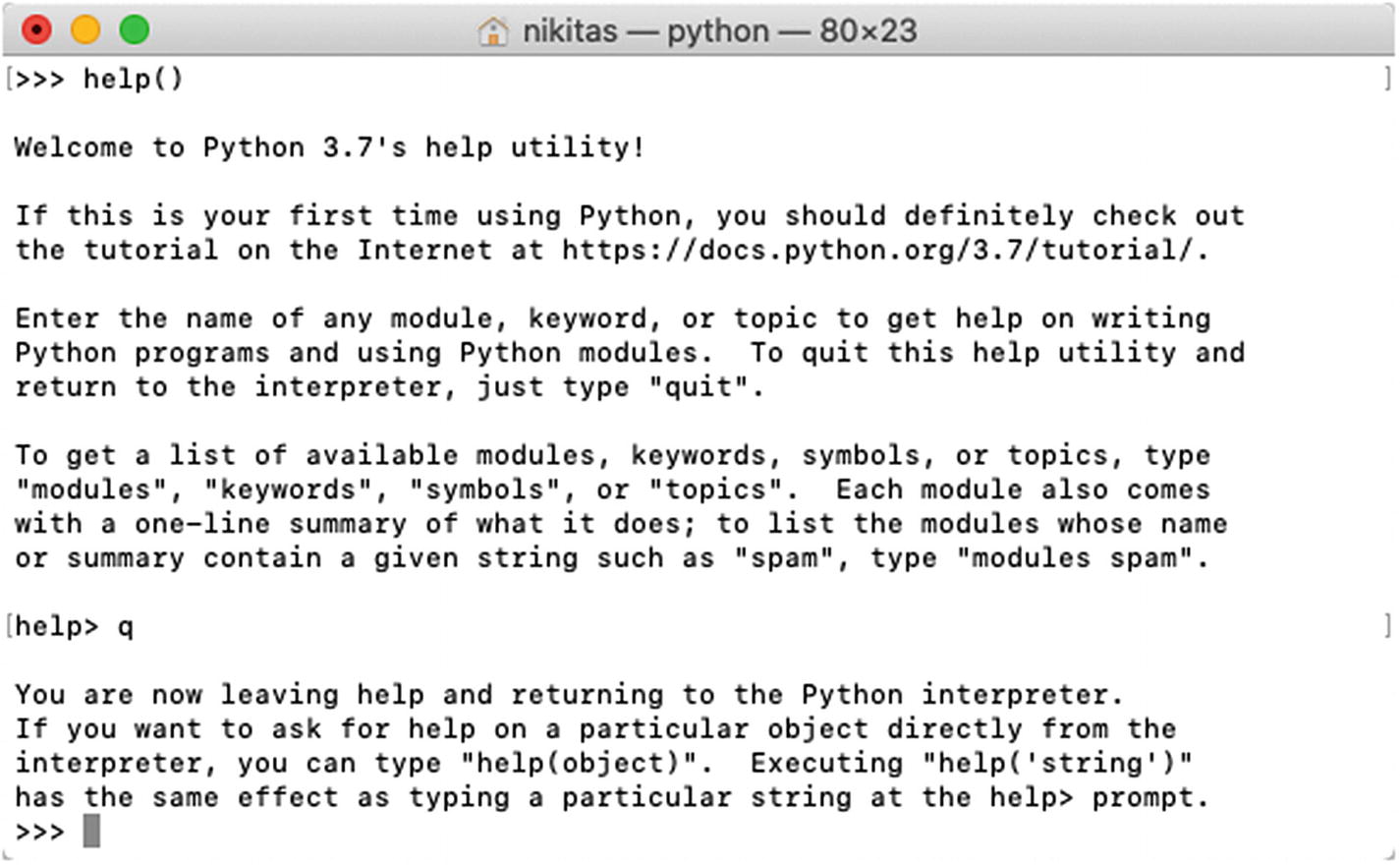Click the red close window button
The image size is (1400, 865).
click(36, 30)
